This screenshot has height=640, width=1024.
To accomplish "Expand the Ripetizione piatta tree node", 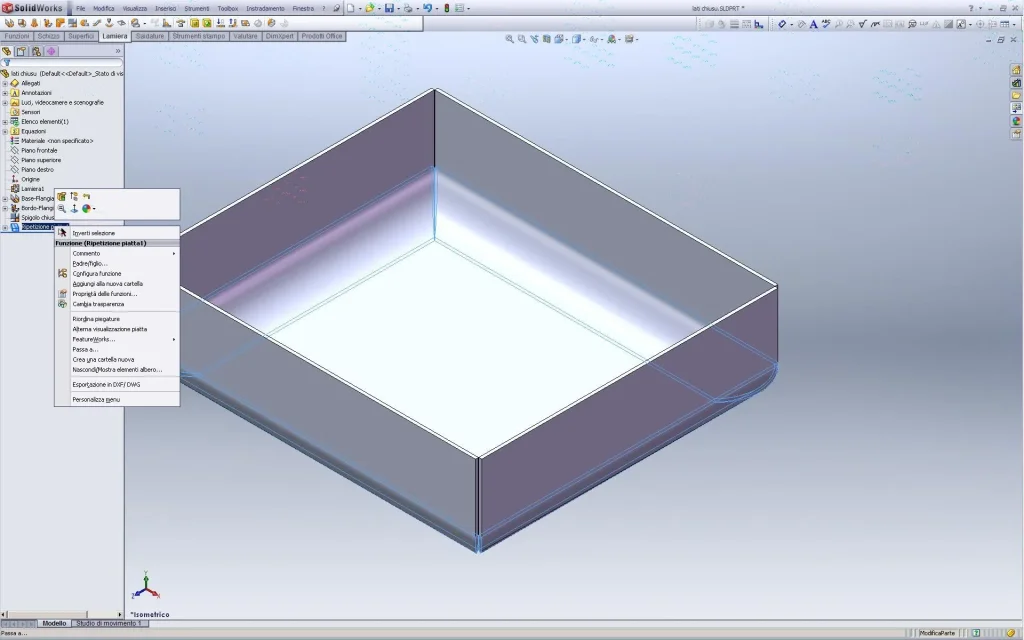I will [x=5, y=227].
